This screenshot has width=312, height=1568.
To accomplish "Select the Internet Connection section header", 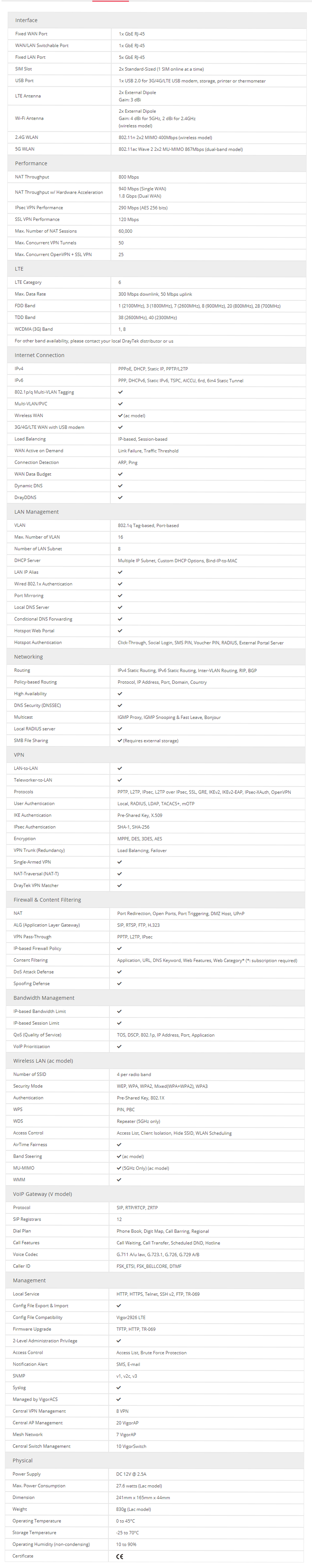I will pos(40,355).
